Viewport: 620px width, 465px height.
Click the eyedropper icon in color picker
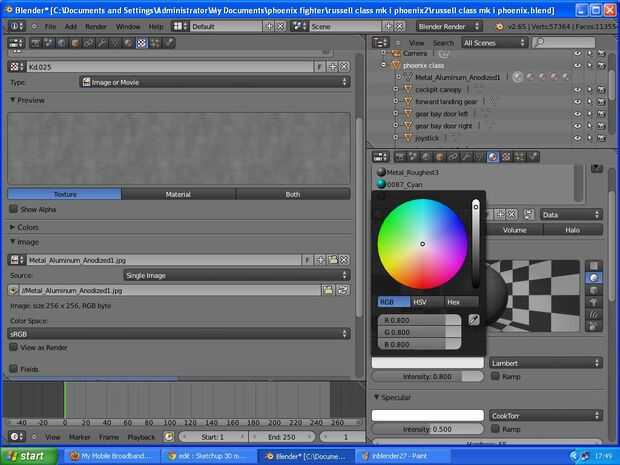[473, 320]
